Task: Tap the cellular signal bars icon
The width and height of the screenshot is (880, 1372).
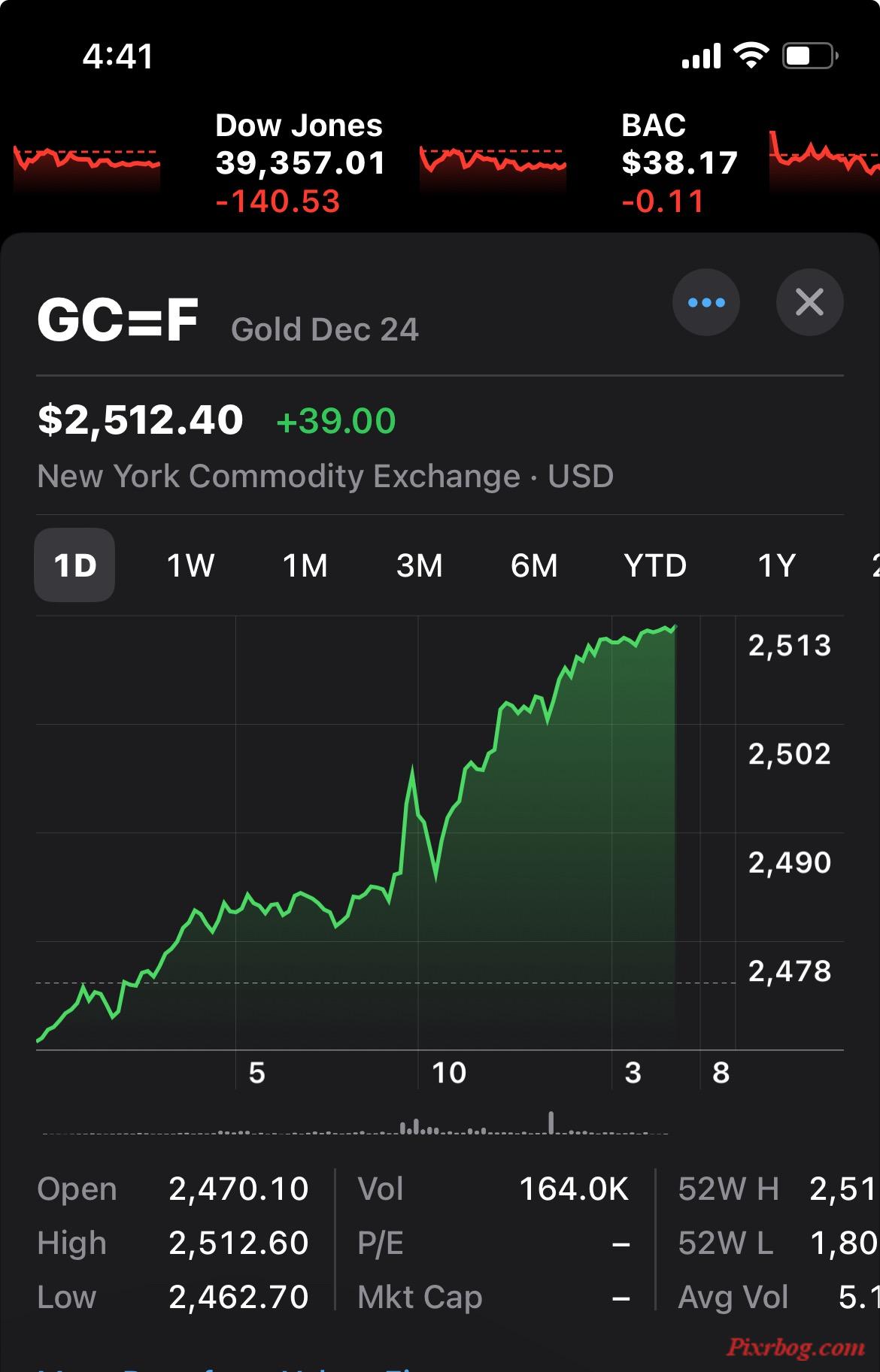Action: point(701,56)
